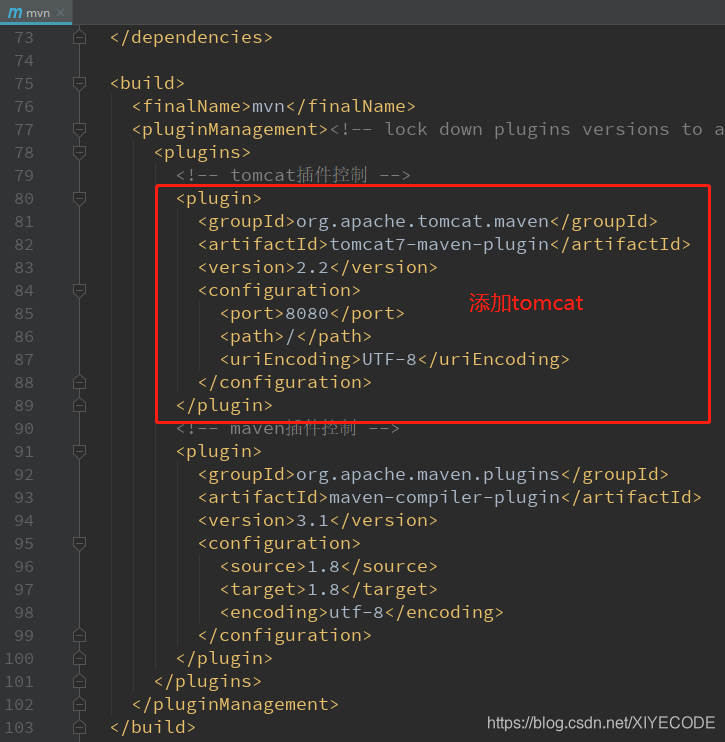Viewport: 725px width, 742px height.
Task: Click line number 74 in gutter
Action: click(x=24, y=61)
